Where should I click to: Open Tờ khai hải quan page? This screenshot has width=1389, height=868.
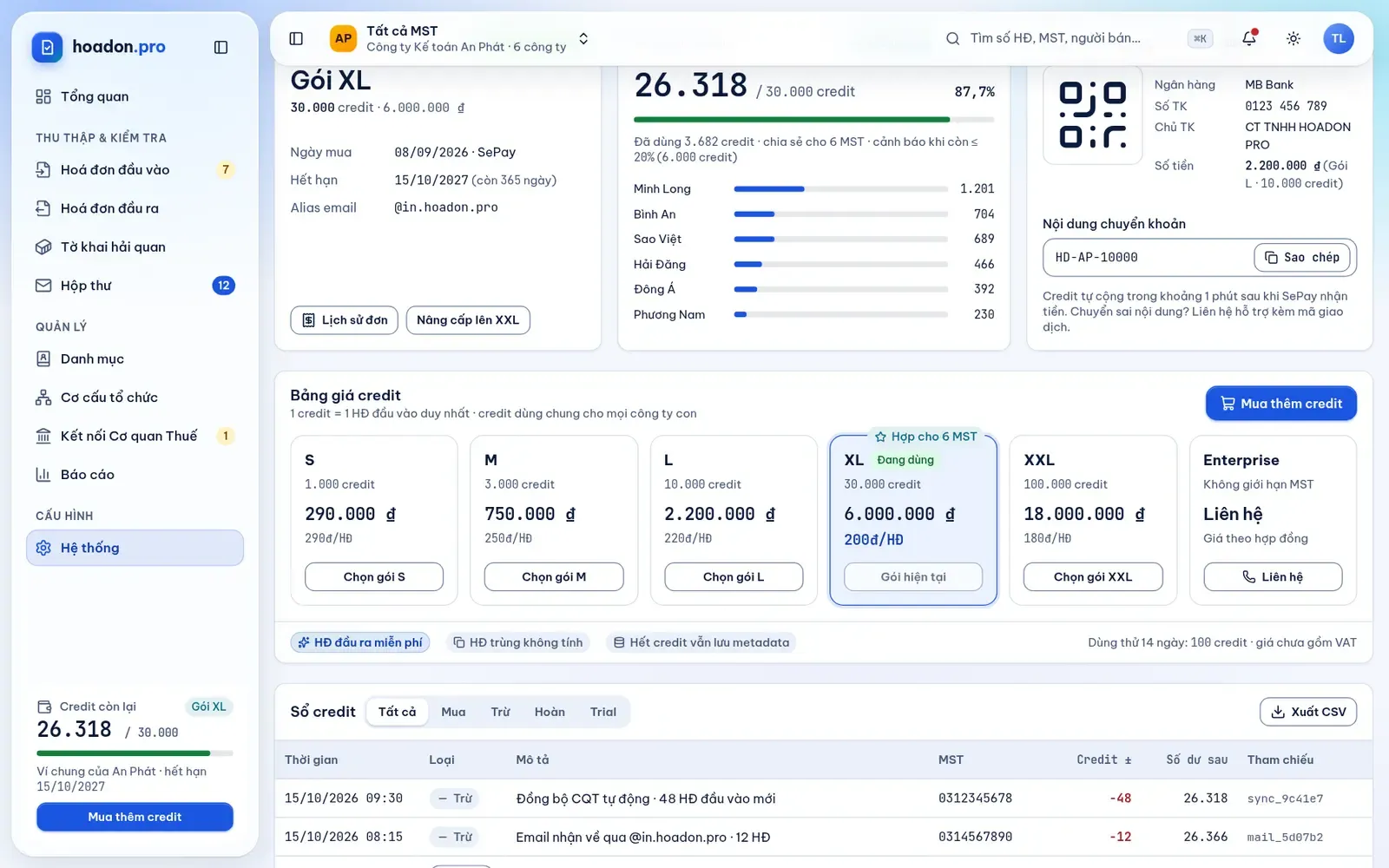[135, 247]
